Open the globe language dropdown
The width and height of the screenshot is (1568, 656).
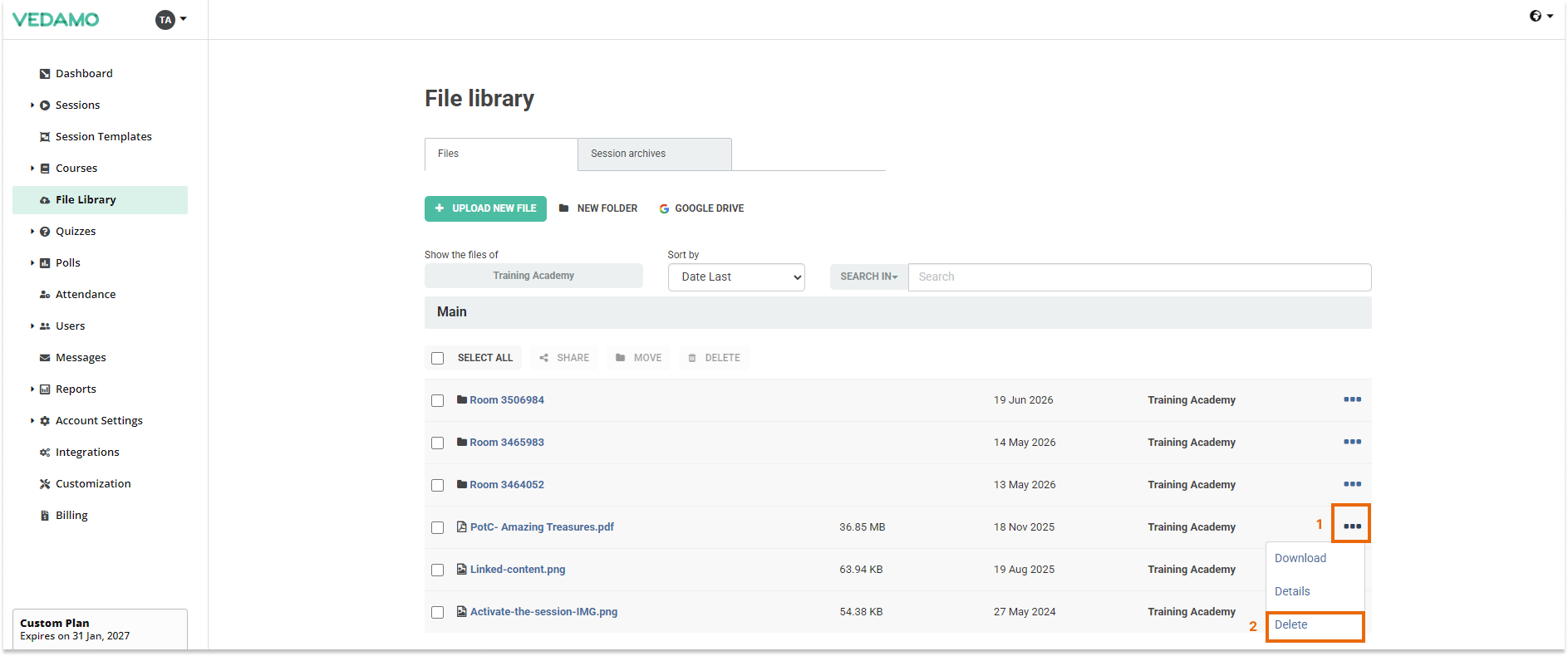coord(1541,16)
